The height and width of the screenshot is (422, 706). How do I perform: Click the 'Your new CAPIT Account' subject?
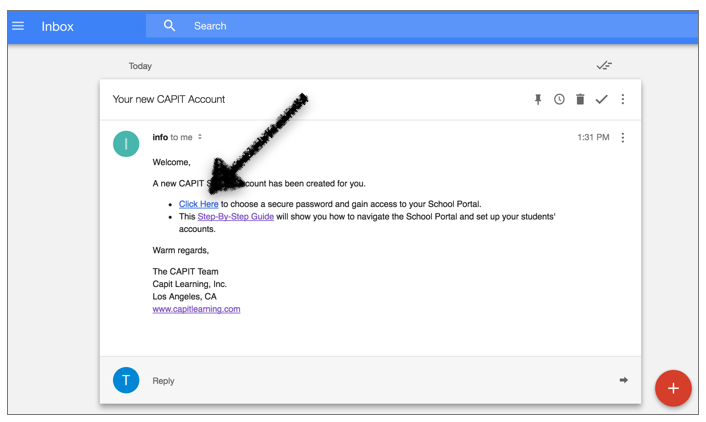169,99
